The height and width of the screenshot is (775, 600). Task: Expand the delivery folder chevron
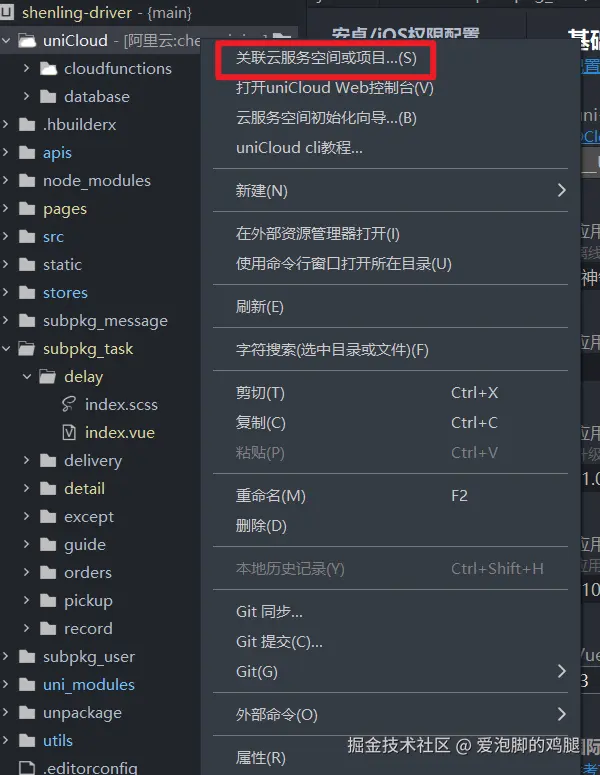[x=27, y=461]
